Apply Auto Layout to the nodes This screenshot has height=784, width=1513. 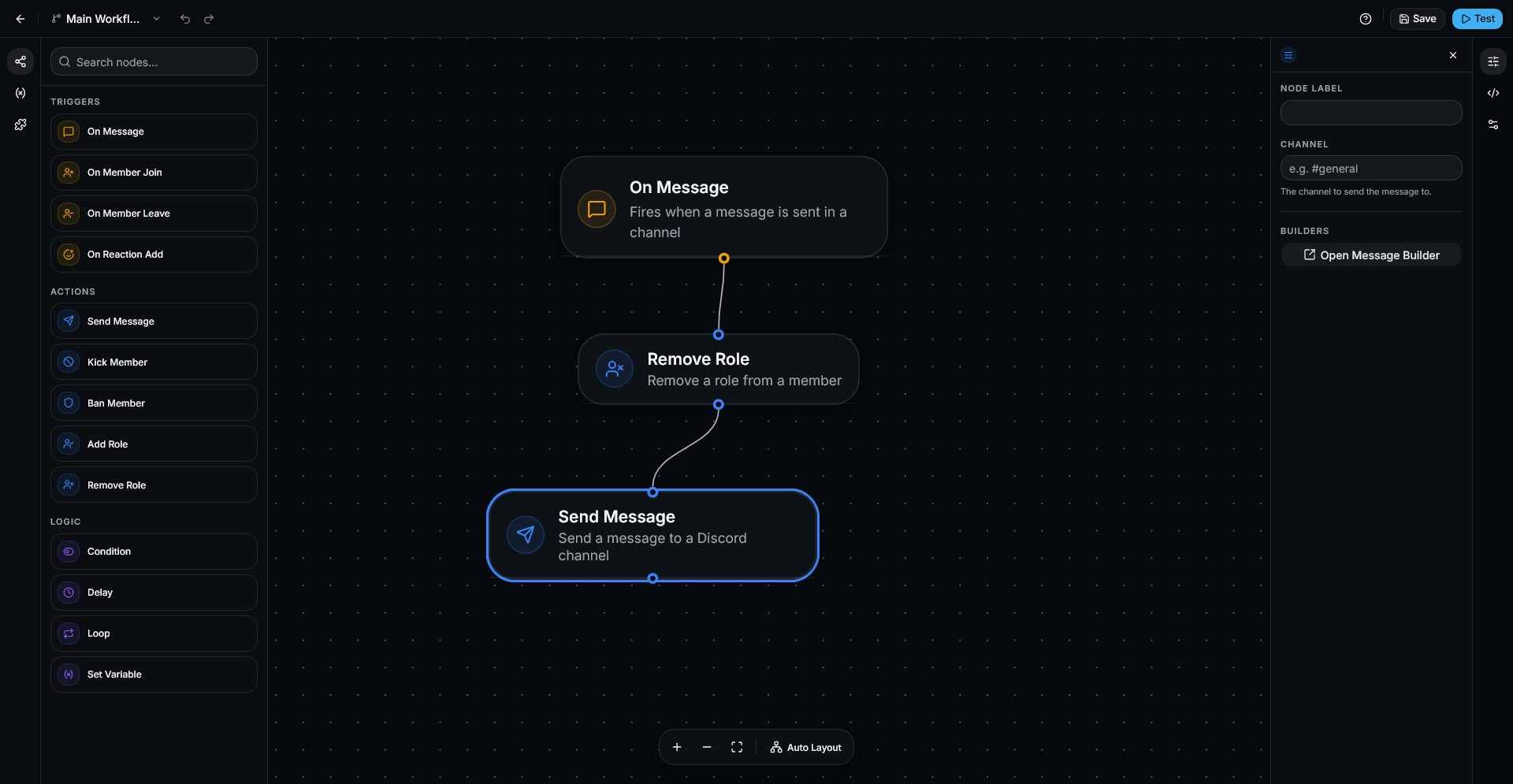pos(805,747)
